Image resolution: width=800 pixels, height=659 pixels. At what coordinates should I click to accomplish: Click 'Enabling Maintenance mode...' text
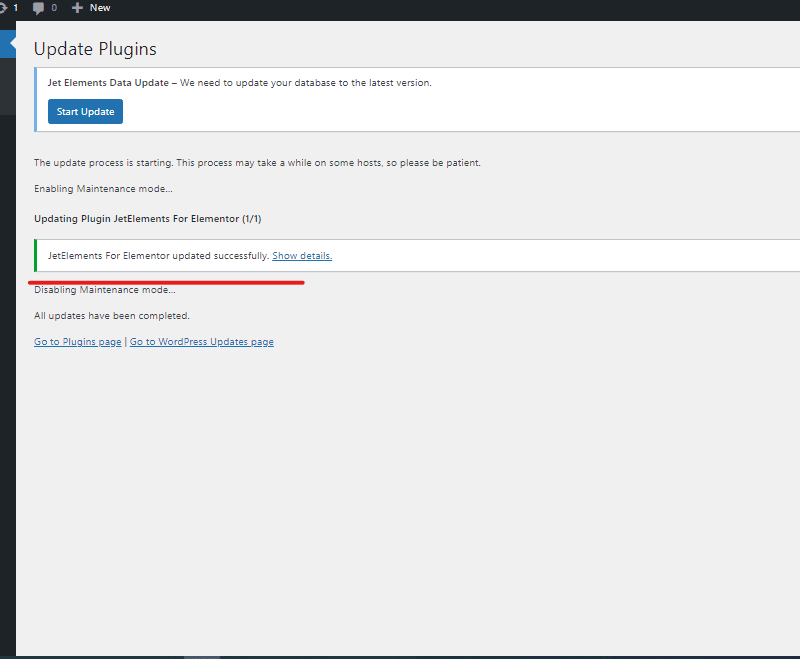pyautogui.click(x=103, y=189)
